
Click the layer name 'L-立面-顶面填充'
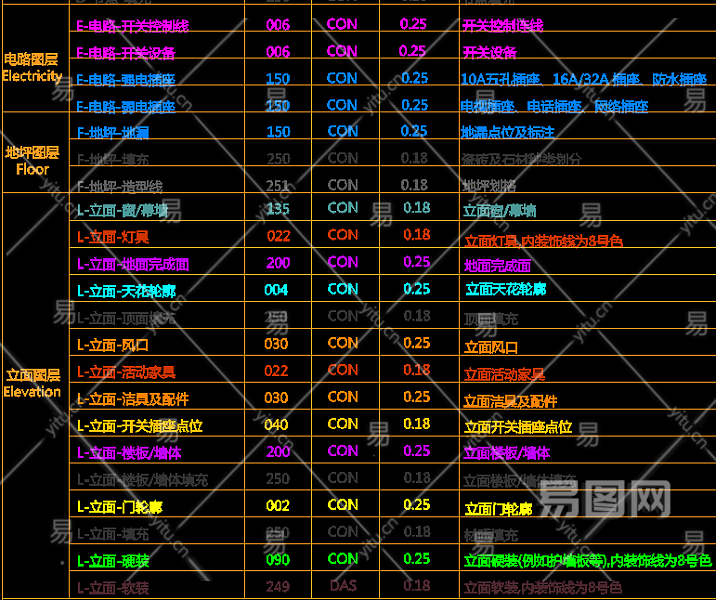tap(126, 318)
